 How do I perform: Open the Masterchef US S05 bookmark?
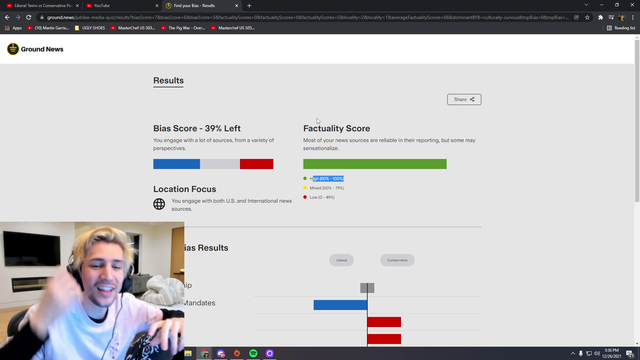pos(233,28)
